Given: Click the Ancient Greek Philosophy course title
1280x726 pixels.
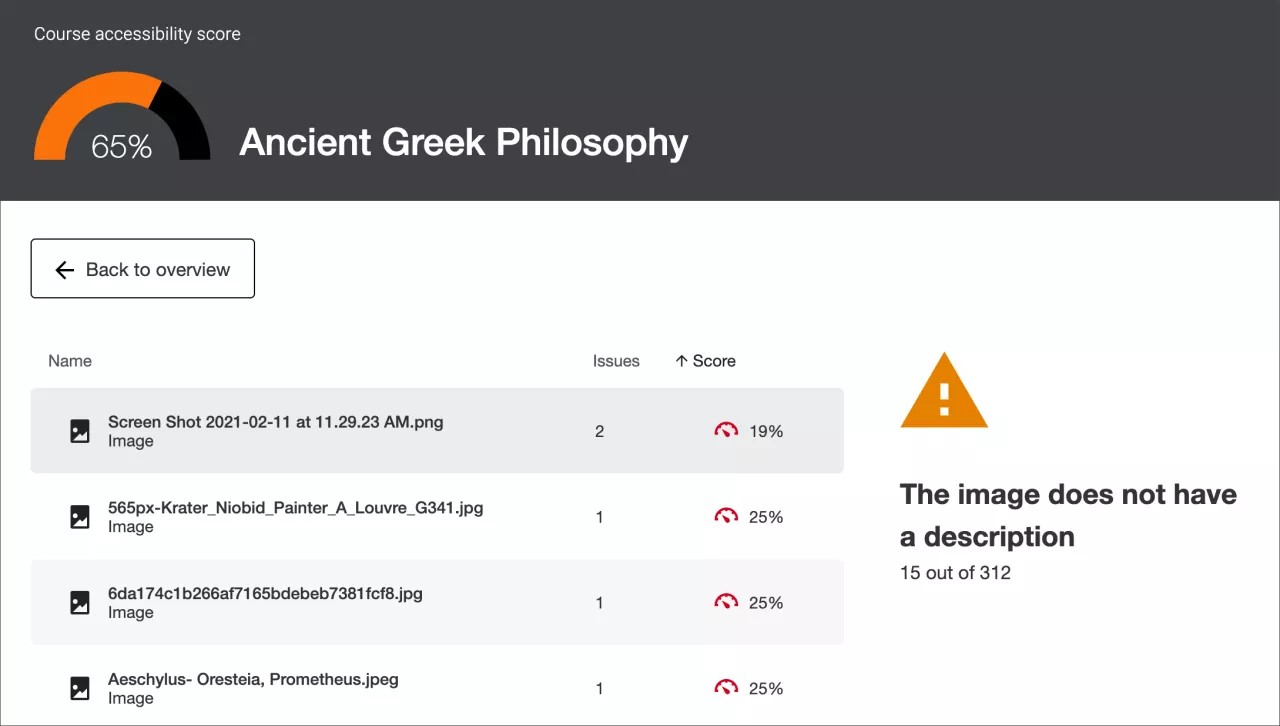Looking at the screenshot, I should point(464,142).
